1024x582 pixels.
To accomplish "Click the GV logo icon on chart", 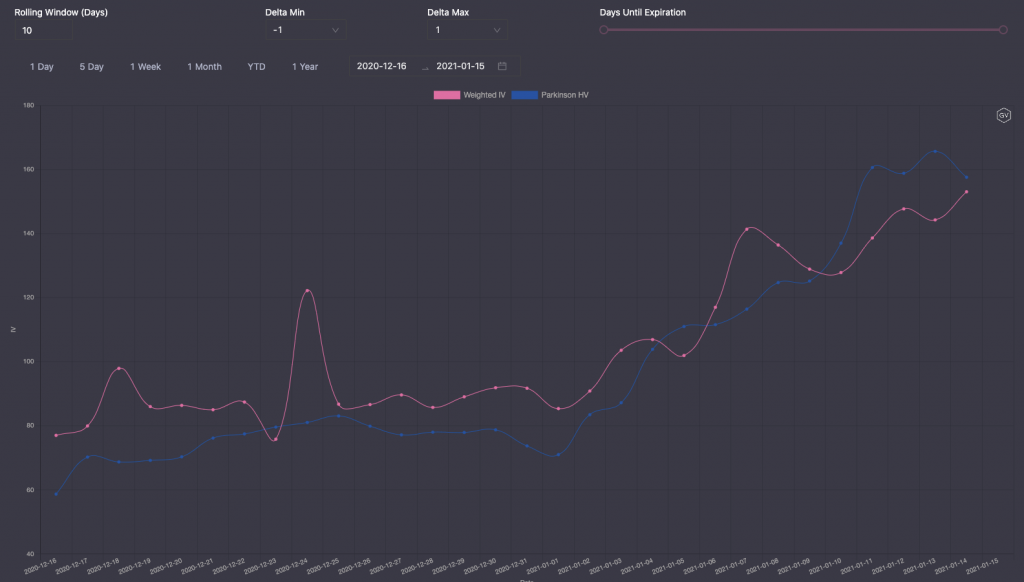I will pyautogui.click(x=1003, y=116).
